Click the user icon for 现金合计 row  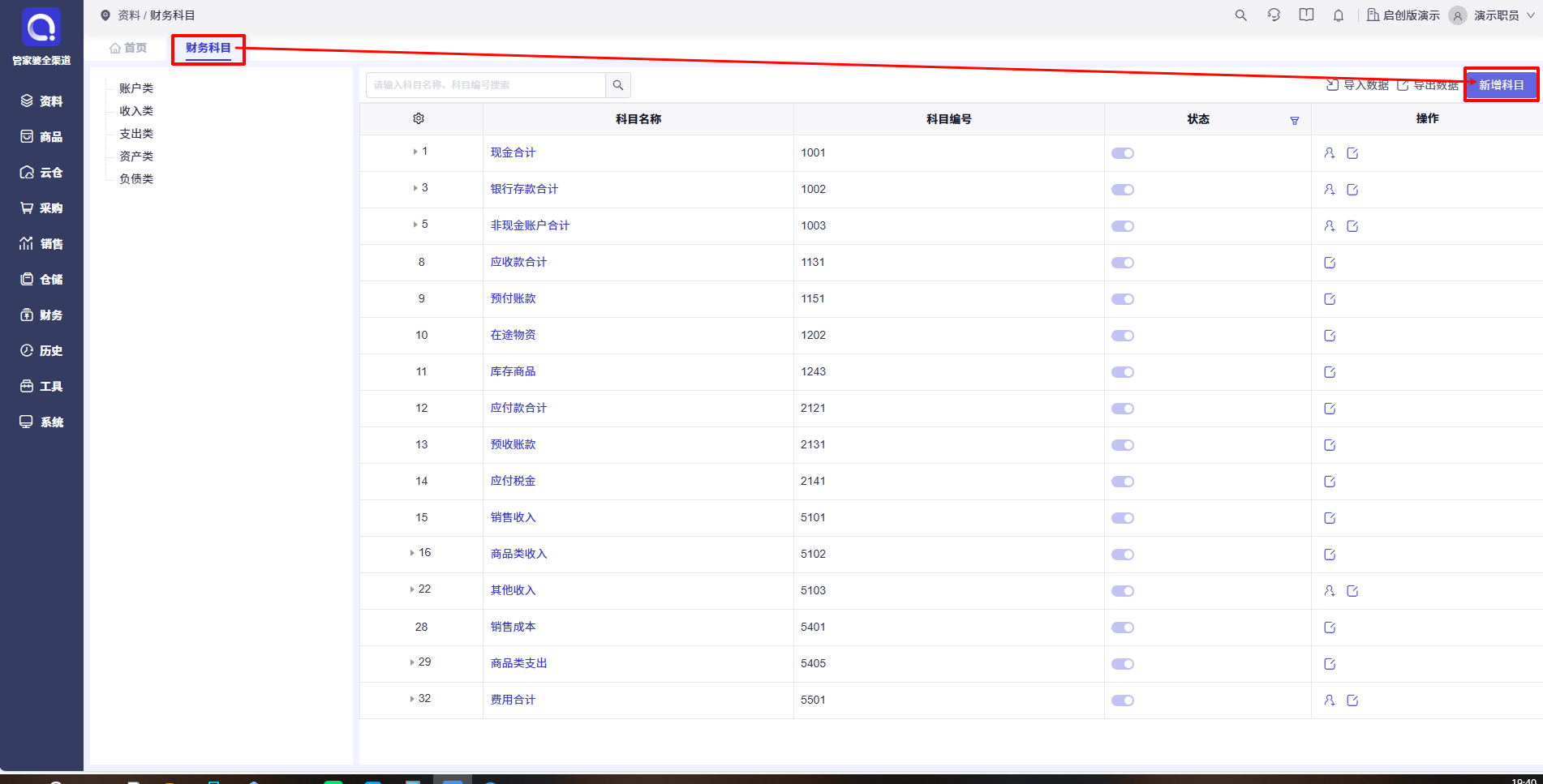coord(1330,152)
